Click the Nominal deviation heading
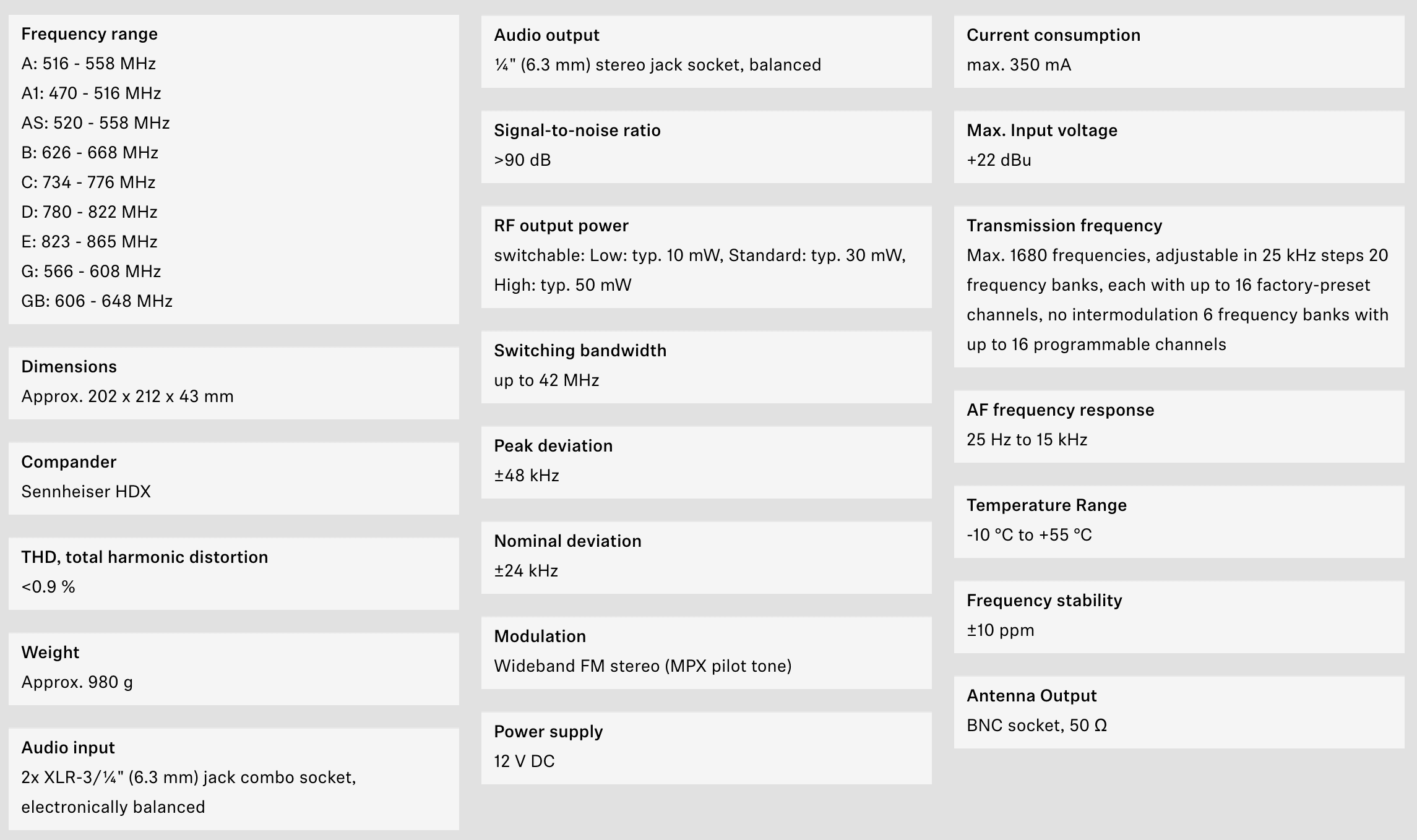Image resolution: width=1417 pixels, height=840 pixels. click(x=567, y=541)
